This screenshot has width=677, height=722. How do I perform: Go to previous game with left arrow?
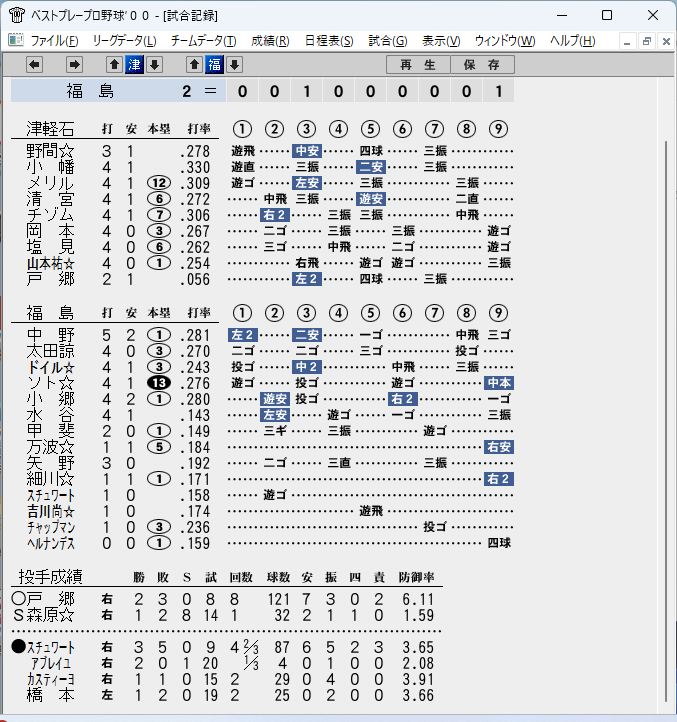pyautogui.click(x=35, y=65)
